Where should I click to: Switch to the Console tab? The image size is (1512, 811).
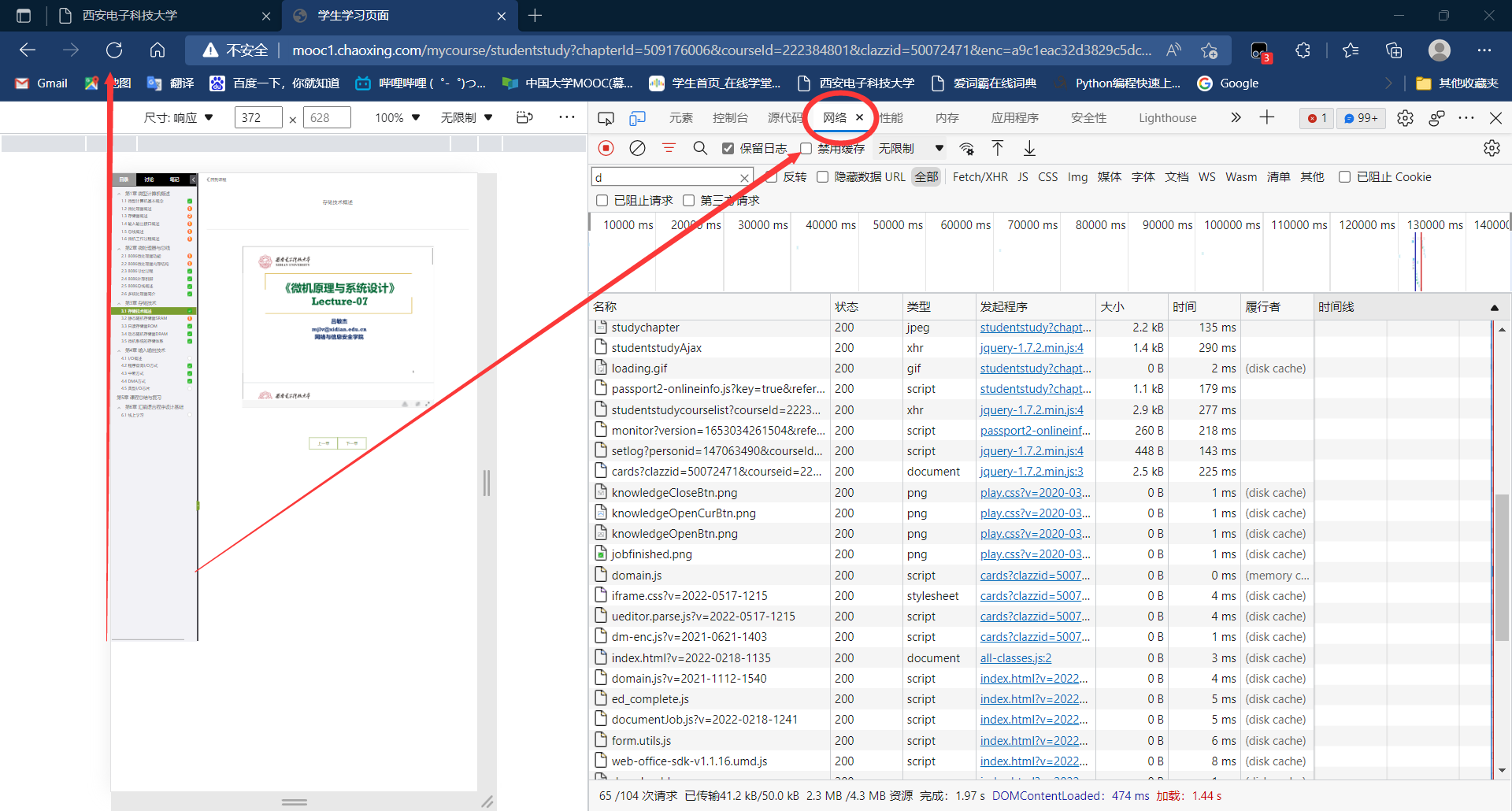click(x=730, y=118)
